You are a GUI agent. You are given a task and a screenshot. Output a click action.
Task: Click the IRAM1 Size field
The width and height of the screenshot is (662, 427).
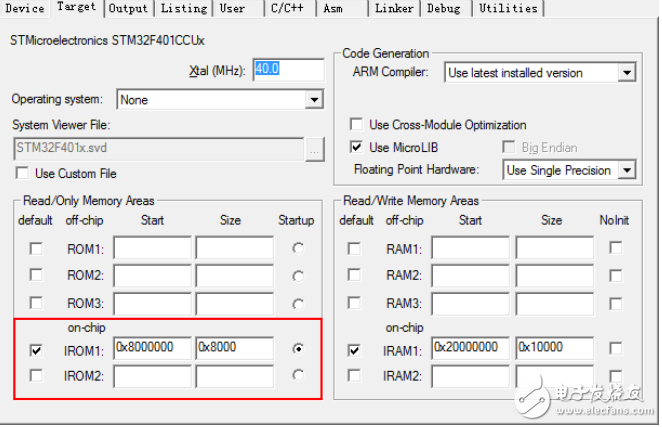[x=553, y=348]
